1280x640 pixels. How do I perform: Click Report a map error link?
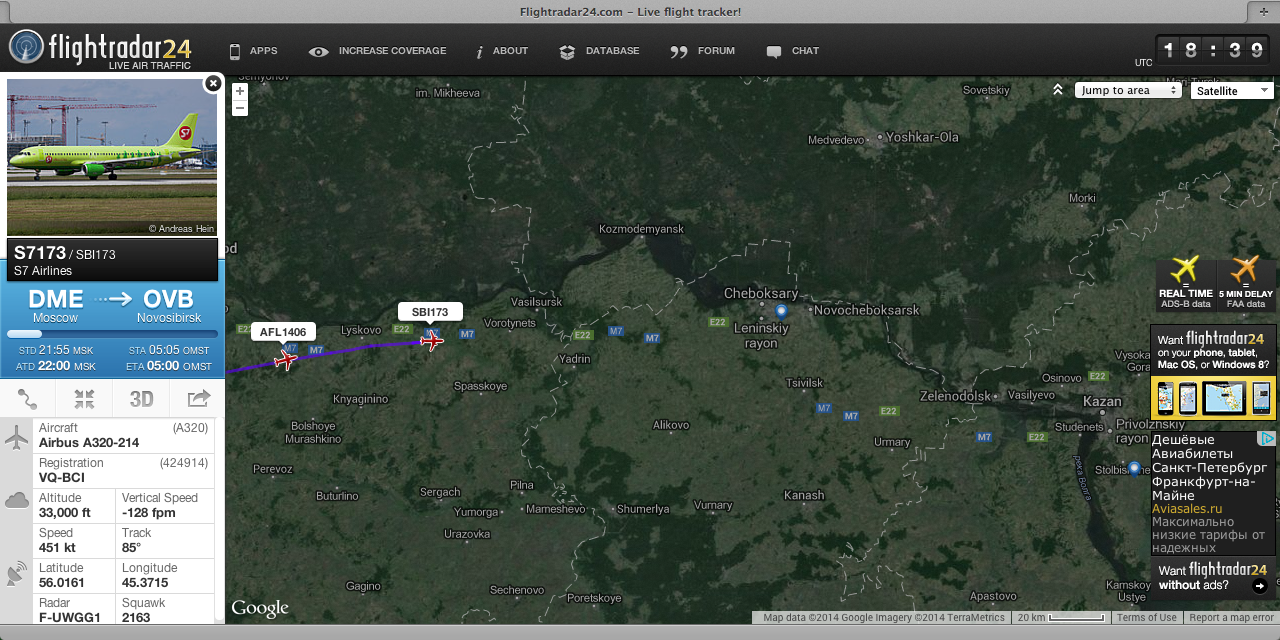coord(1231,617)
